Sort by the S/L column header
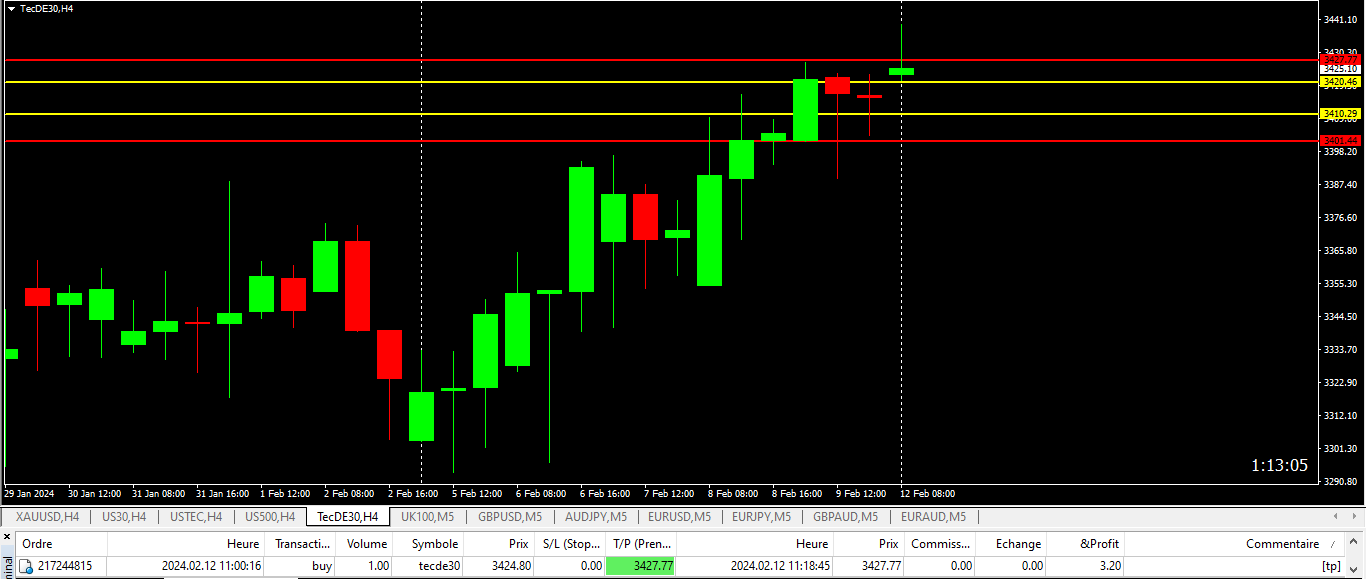Viewport: 1366px width, 579px height. click(569, 544)
